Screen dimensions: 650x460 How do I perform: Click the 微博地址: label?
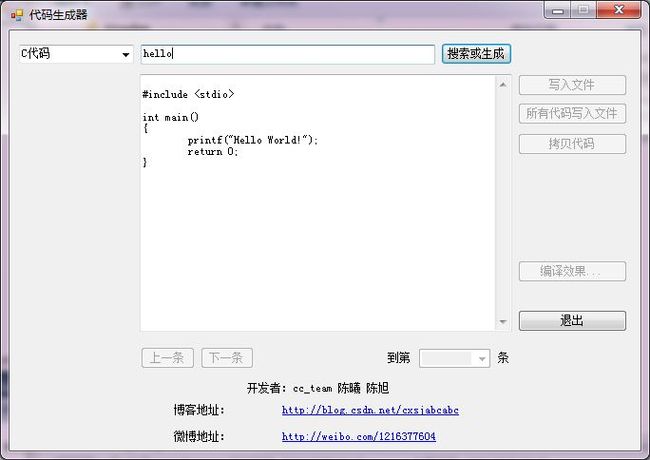pyautogui.click(x=199, y=436)
